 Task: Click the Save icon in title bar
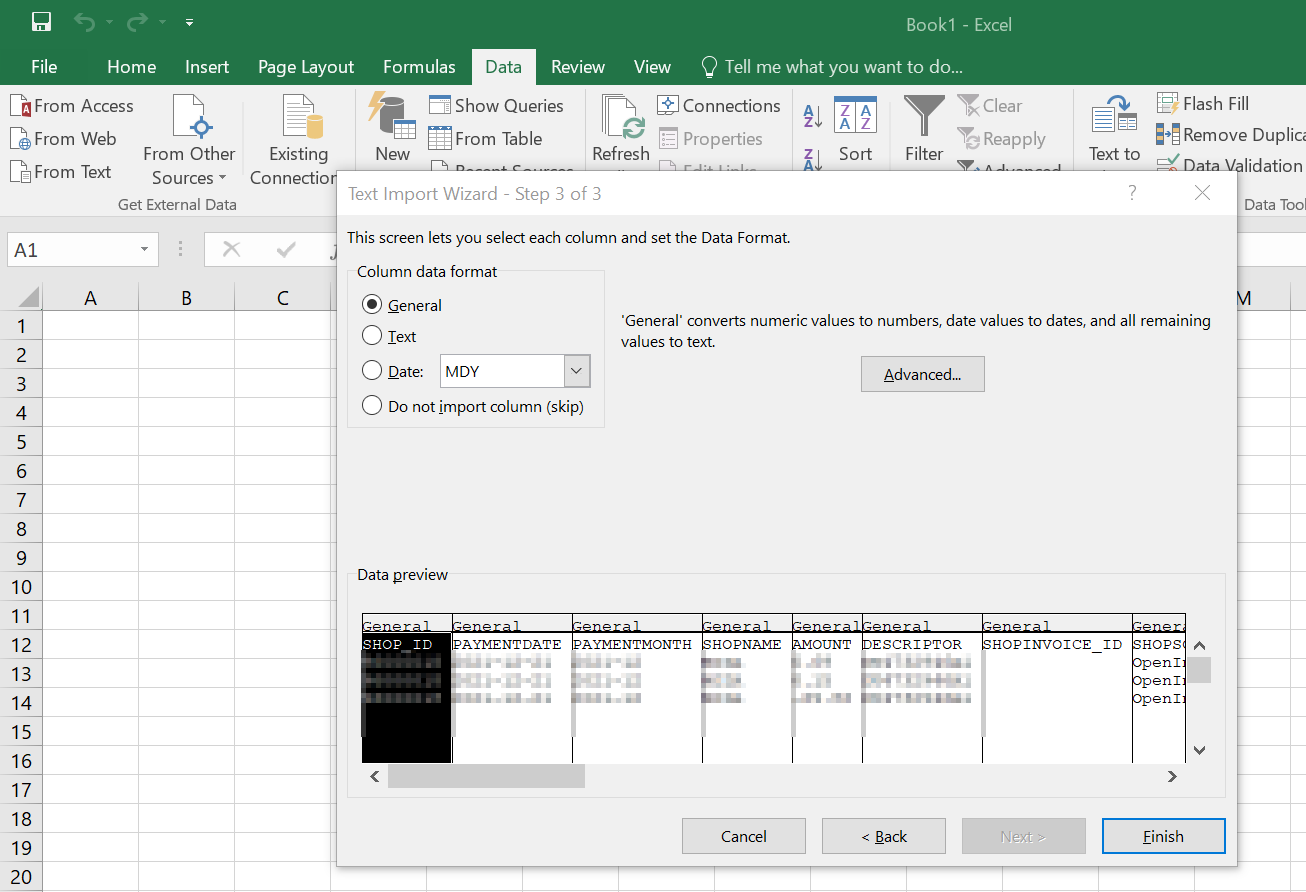click(x=41, y=23)
